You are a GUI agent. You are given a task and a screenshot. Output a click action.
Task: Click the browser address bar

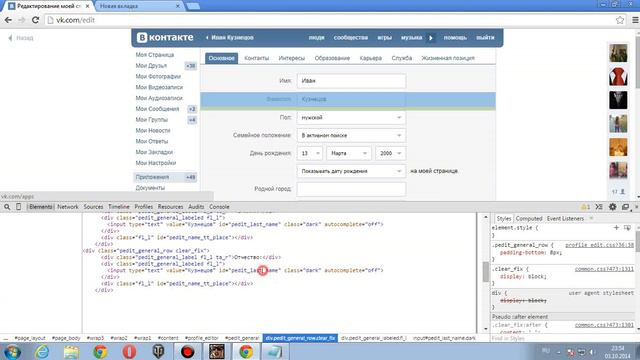coord(329,20)
